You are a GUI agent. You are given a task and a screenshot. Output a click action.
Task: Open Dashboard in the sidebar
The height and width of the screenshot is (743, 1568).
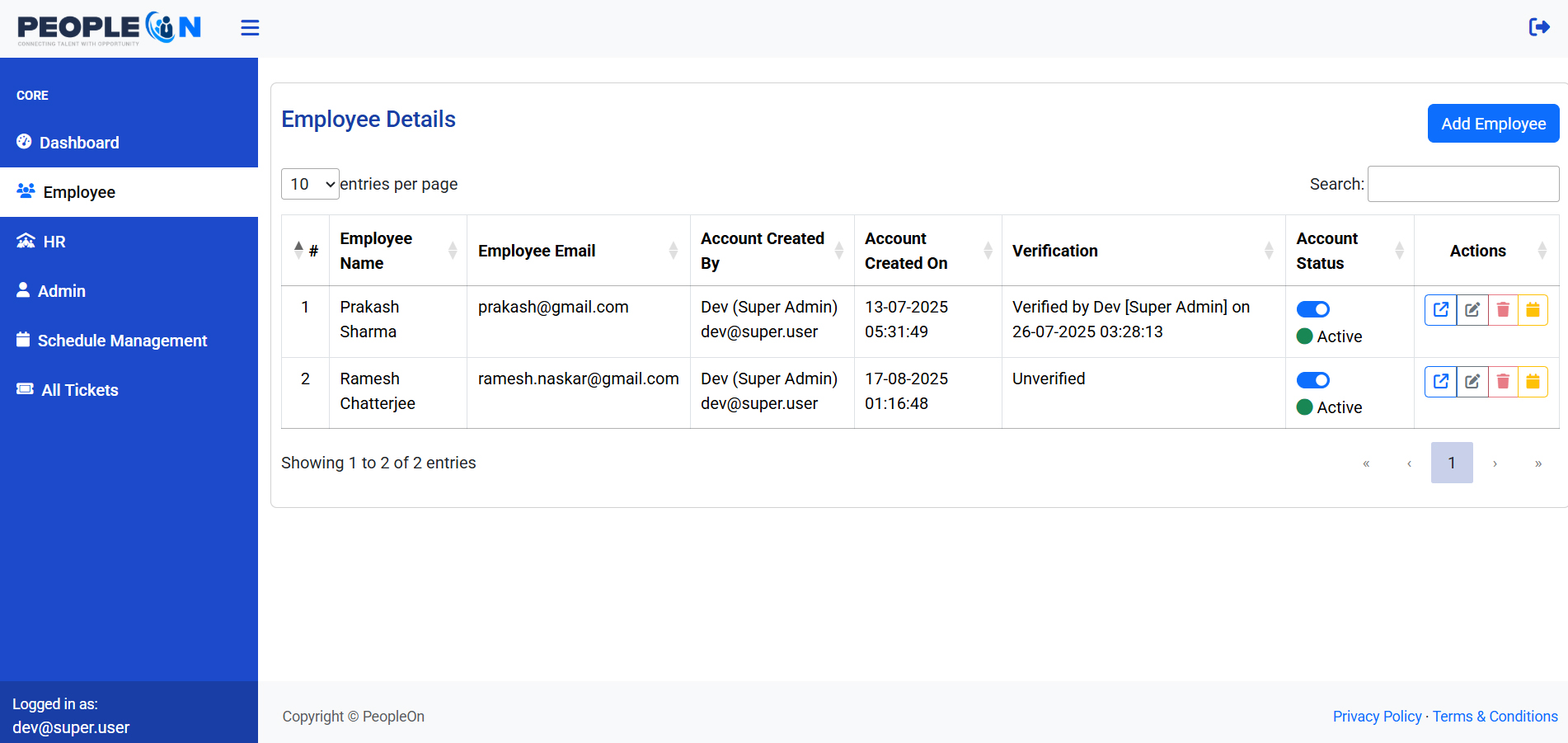[x=79, y=143]
